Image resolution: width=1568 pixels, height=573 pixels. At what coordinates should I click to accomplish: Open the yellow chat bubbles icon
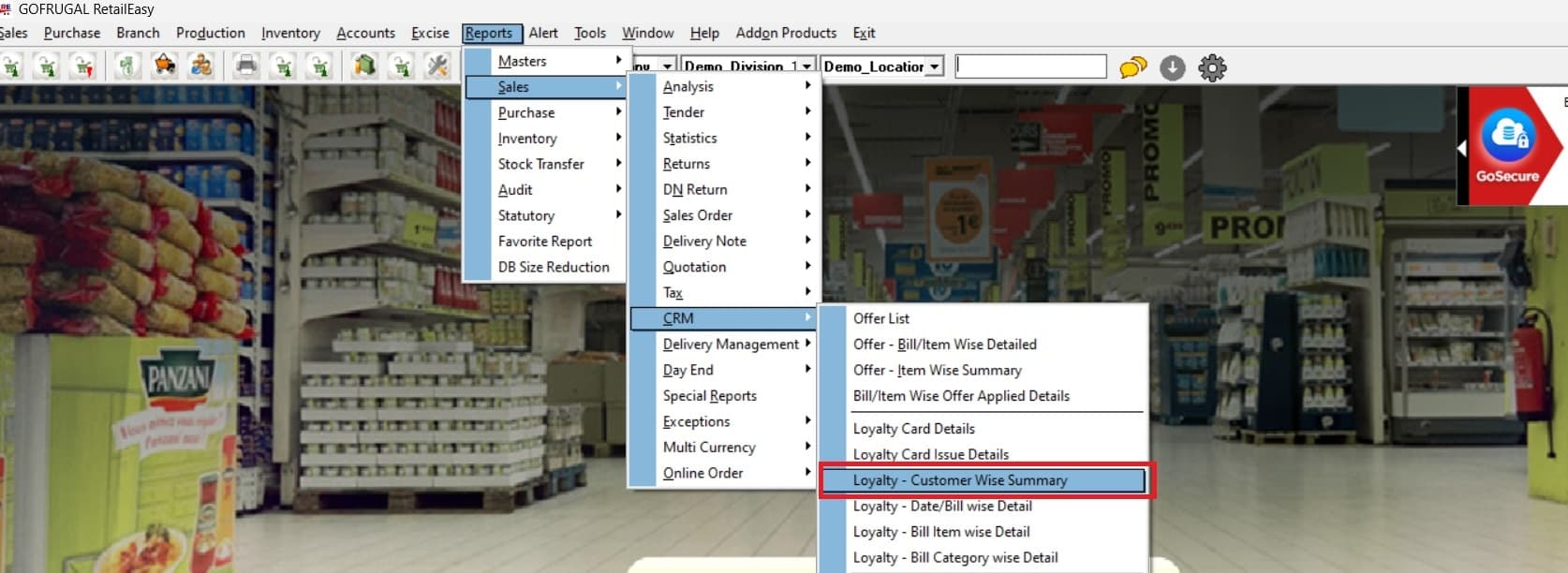pos(1132,67)
